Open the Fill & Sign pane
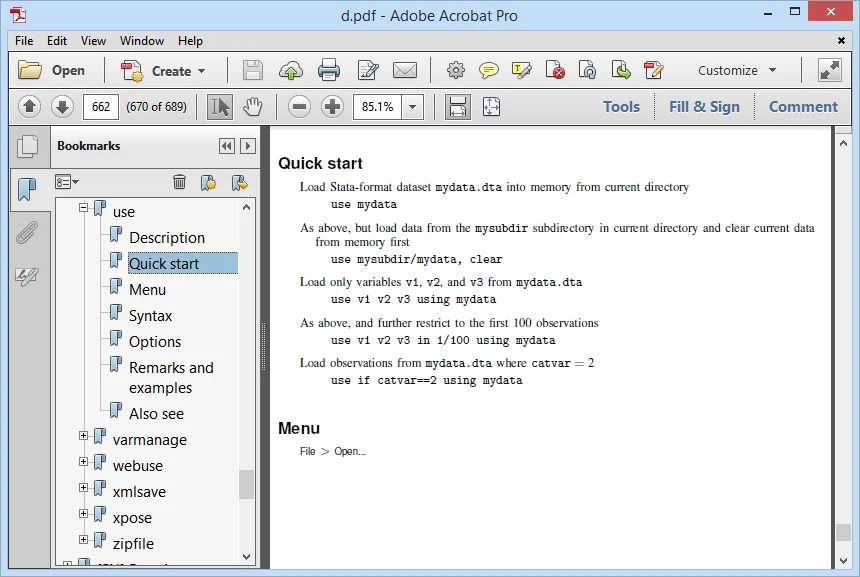The height and width of the screenshot is (577, 860). (x=704, y=106)
